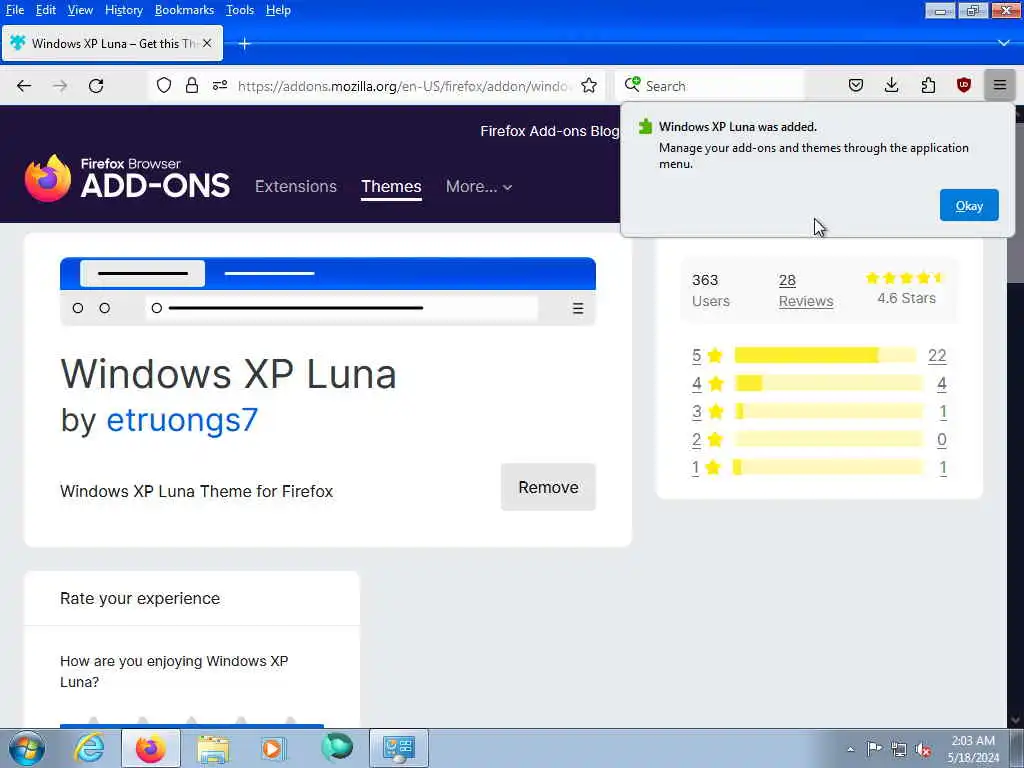Click the muted volume tray icon
This screenshot has height=768, width=1024.
tap(923, 749)
